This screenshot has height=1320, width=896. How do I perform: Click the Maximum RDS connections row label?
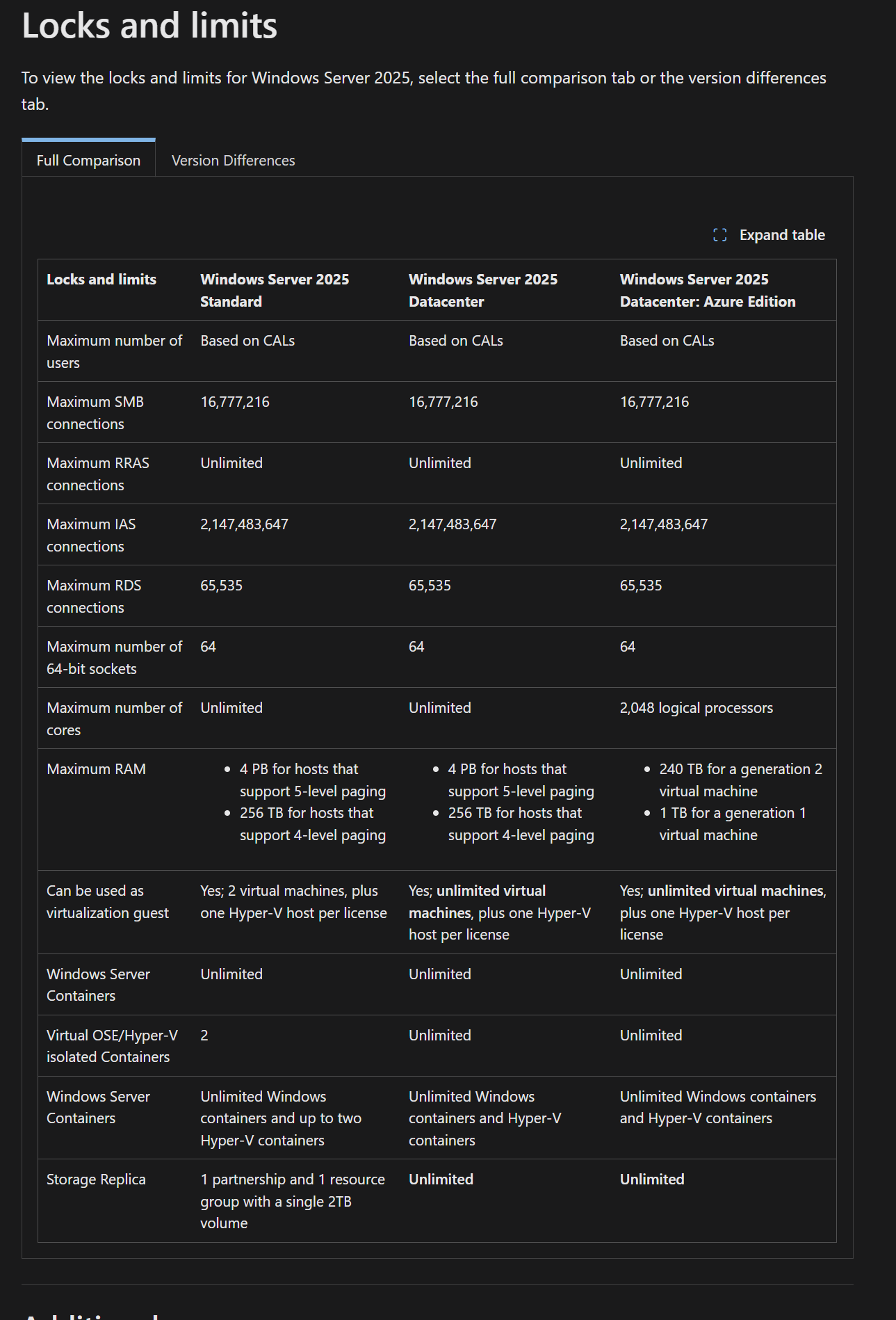94,596
